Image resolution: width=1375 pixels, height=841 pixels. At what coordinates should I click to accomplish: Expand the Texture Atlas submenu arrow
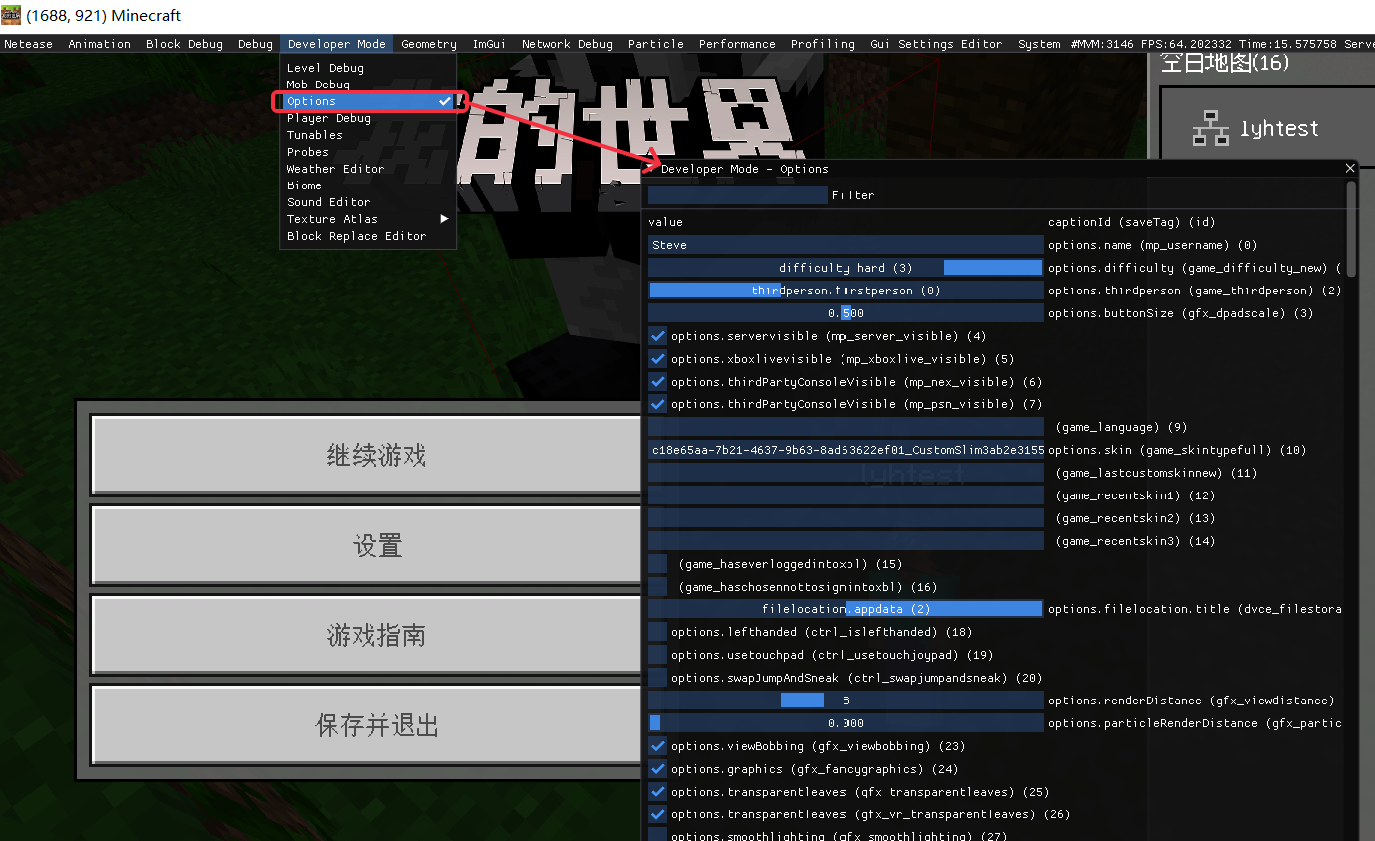[x=444, y=219]
